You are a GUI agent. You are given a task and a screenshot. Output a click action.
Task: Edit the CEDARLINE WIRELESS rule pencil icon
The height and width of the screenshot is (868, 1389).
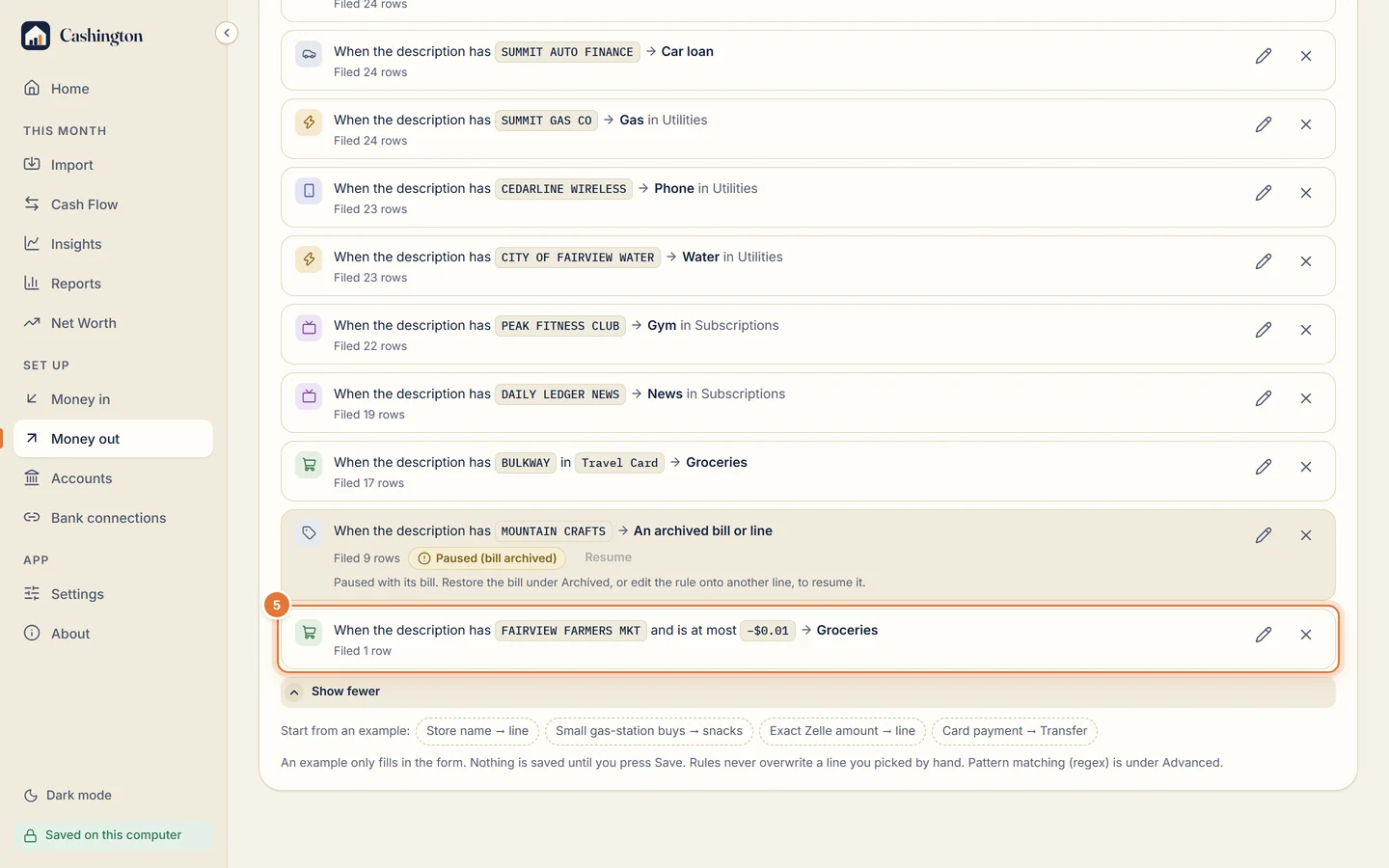(1264, 193)
